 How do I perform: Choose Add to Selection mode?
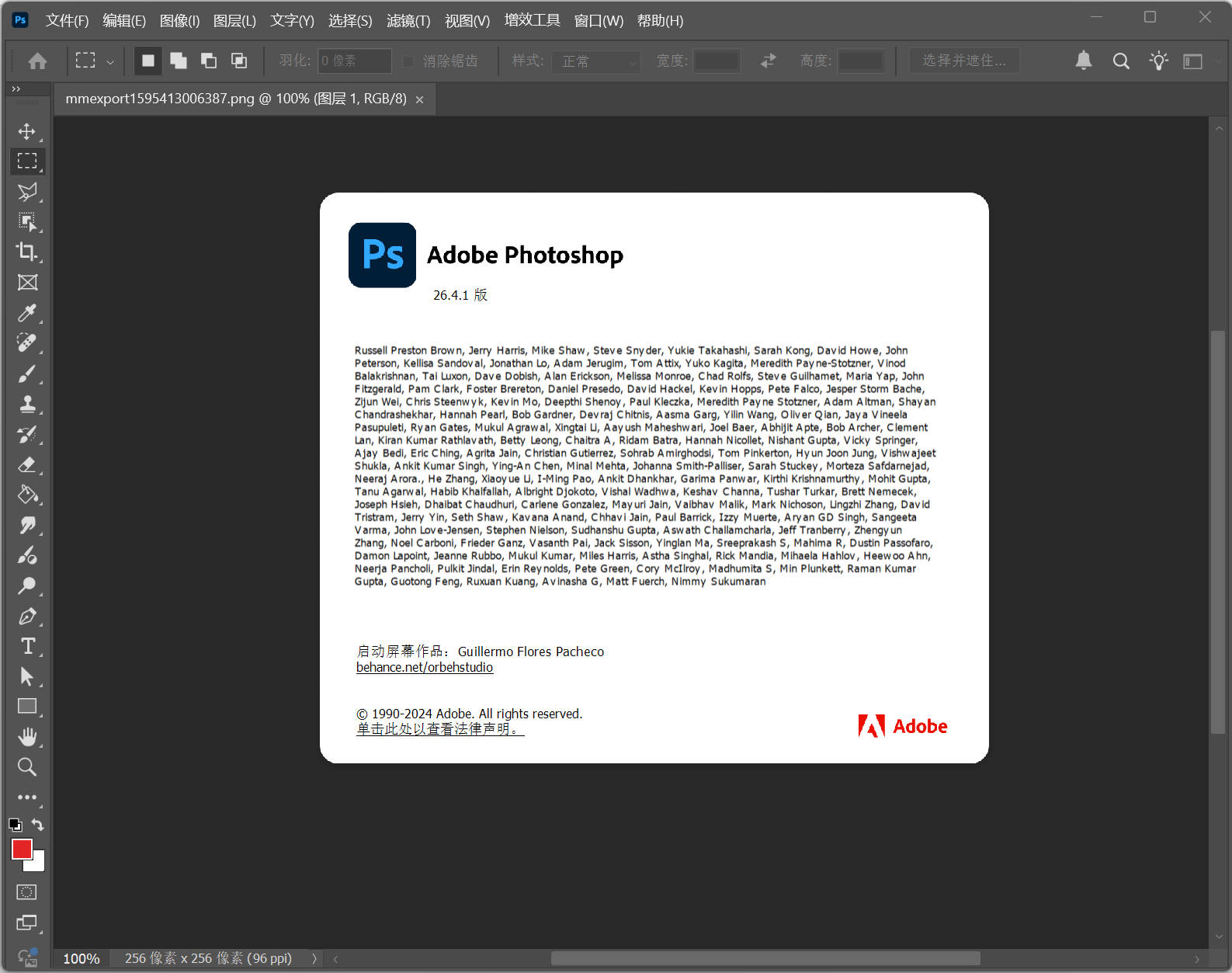[179, 61]
